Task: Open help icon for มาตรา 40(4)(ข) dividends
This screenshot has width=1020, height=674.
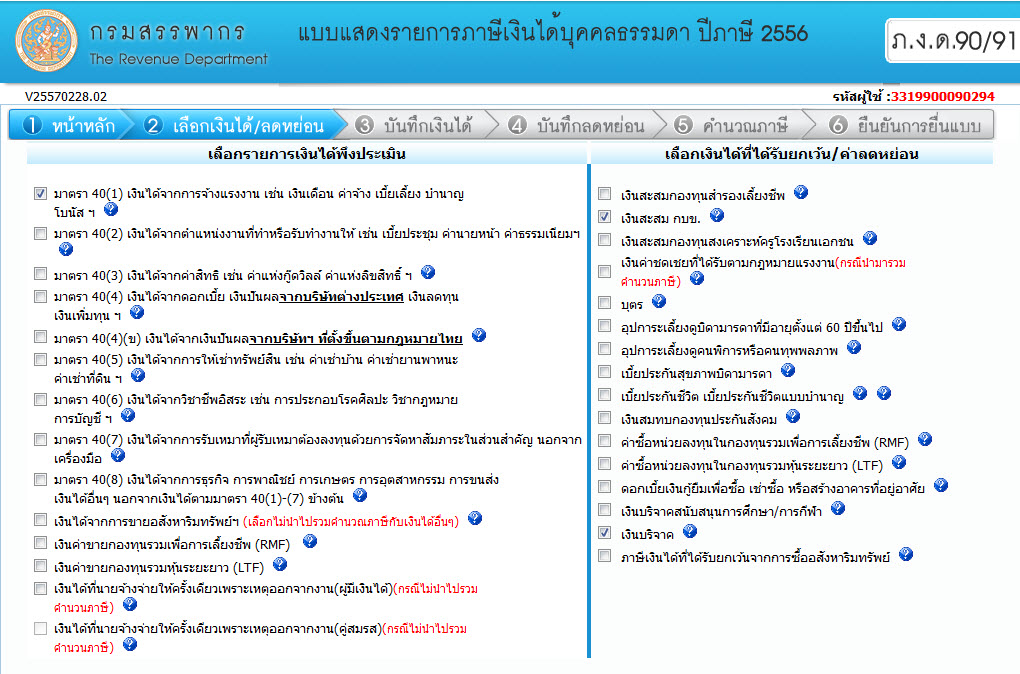Action: (479, 335)
